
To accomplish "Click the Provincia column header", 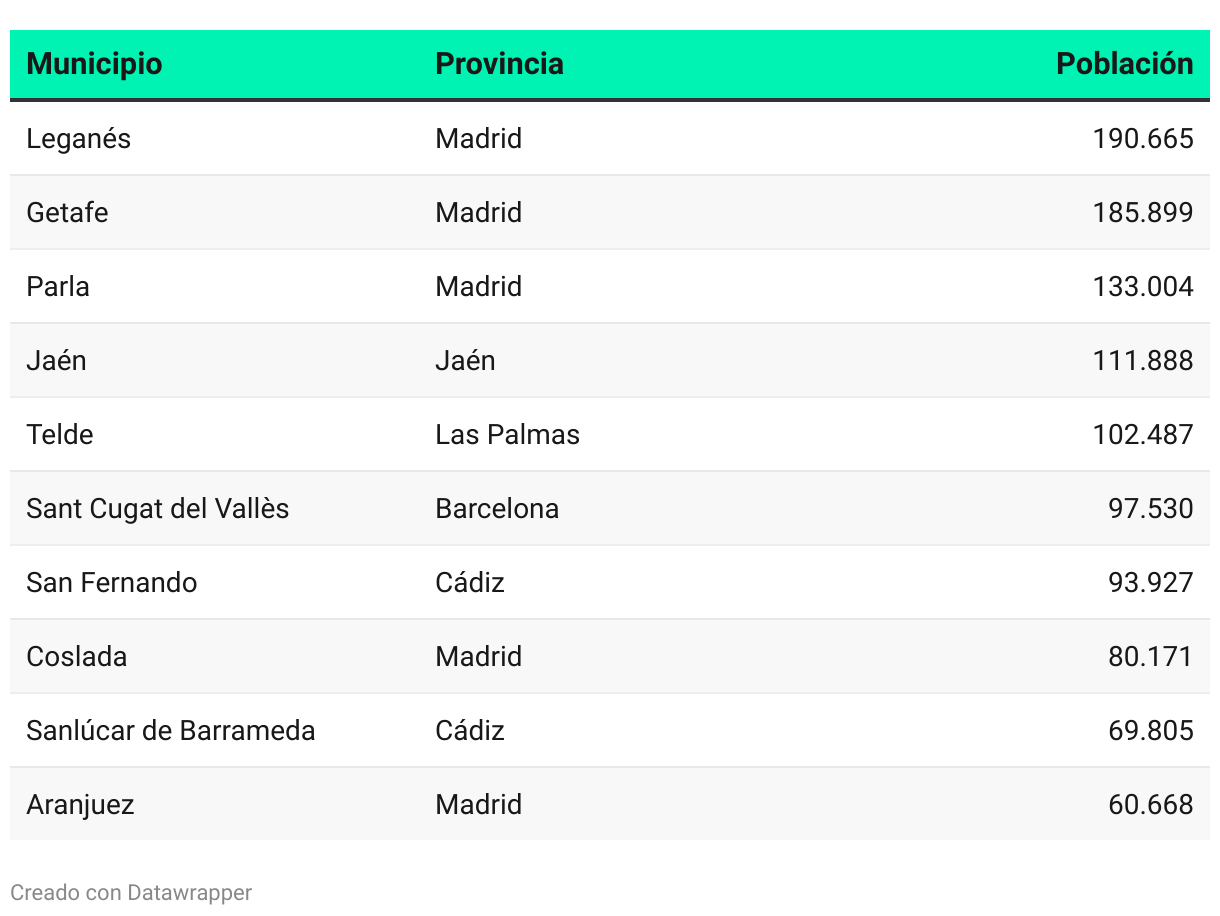I will (499, 64).
